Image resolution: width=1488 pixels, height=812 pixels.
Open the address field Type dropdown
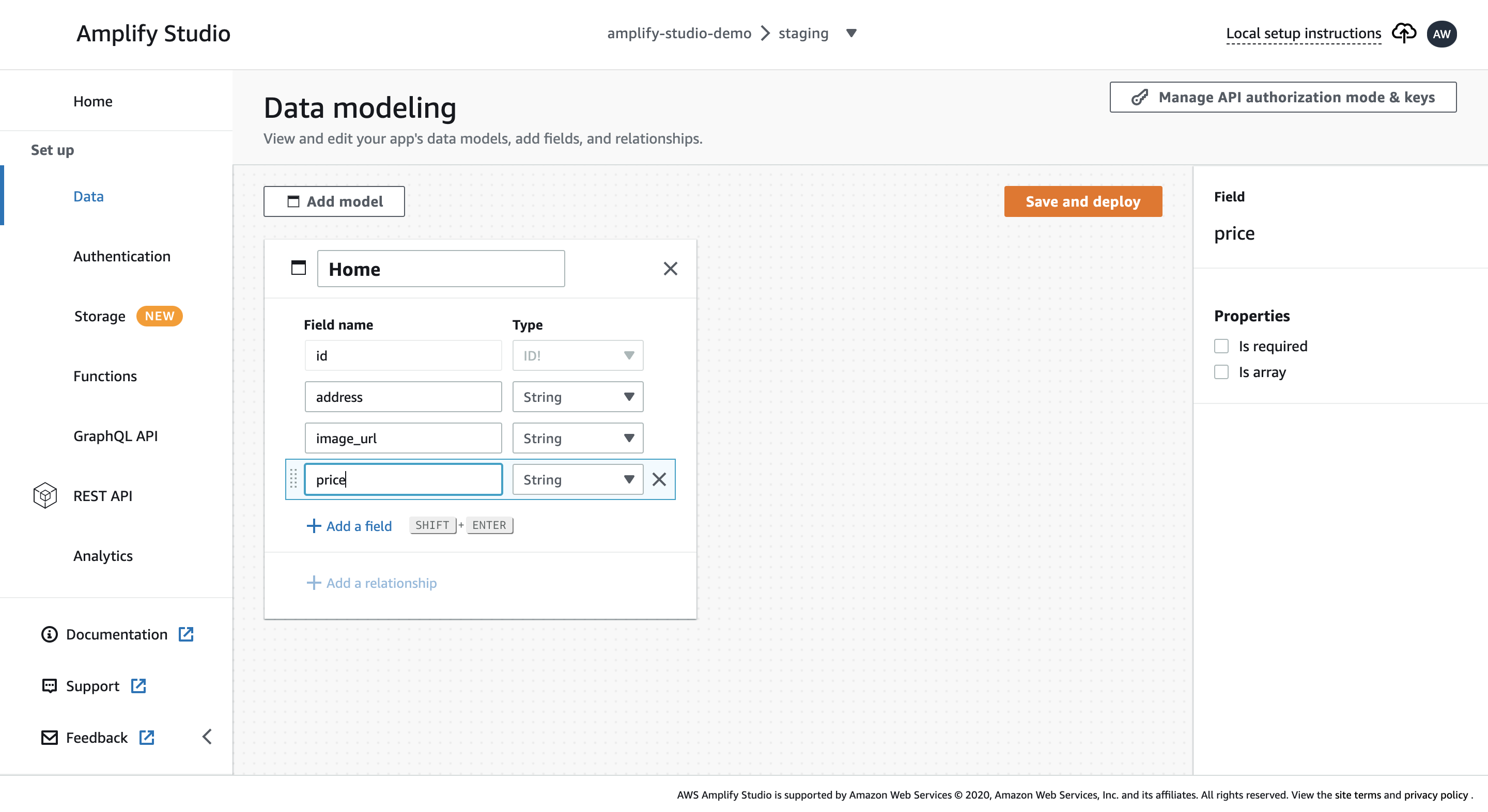coord(578,397)
